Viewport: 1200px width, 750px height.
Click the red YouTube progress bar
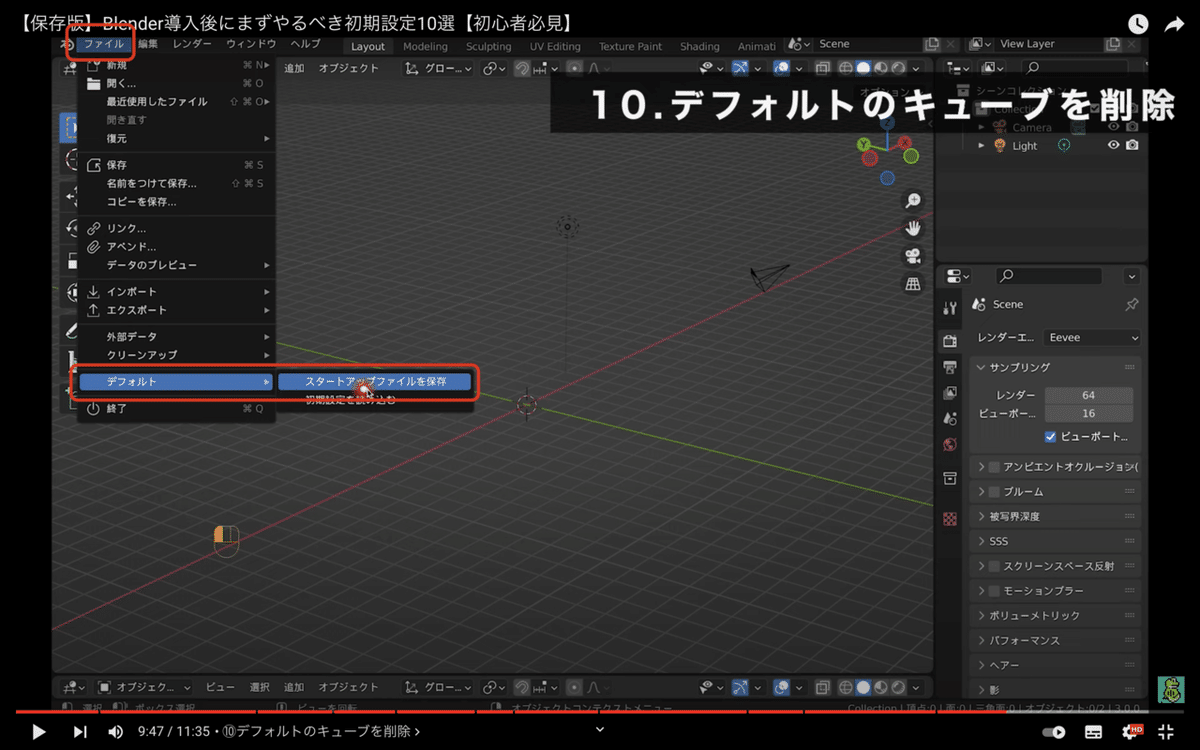[x=510, y=711]
